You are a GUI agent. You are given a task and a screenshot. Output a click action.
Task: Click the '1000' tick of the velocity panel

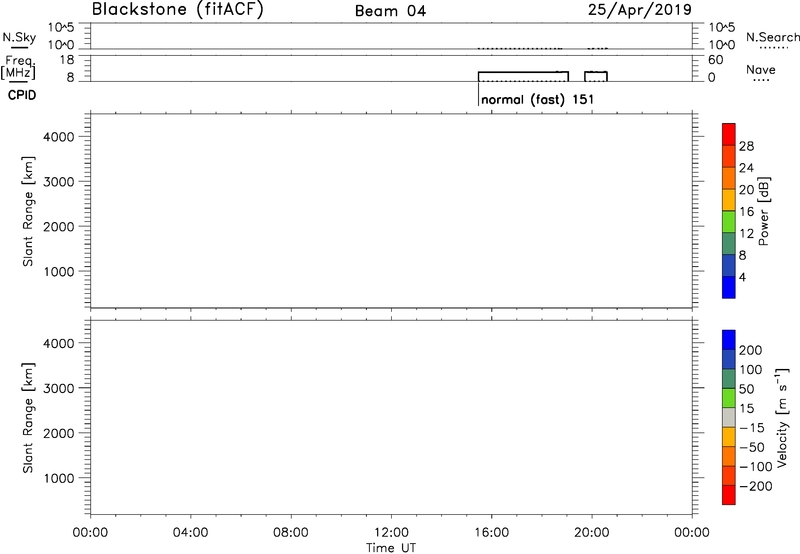59,478
